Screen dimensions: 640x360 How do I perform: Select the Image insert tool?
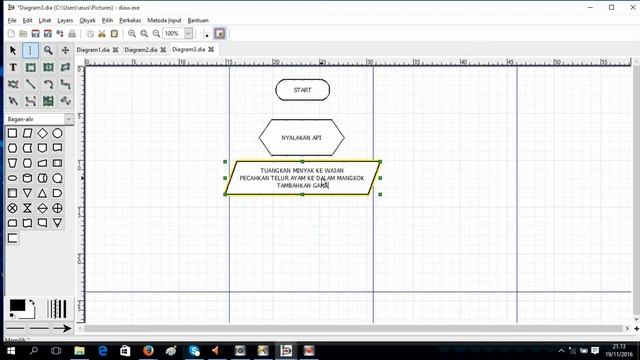pyautogui.click(x=48, y=101)
